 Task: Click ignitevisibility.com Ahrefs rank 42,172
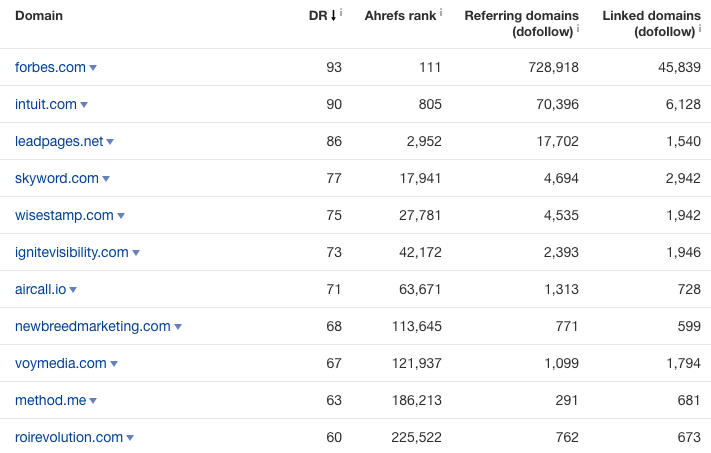420,252
